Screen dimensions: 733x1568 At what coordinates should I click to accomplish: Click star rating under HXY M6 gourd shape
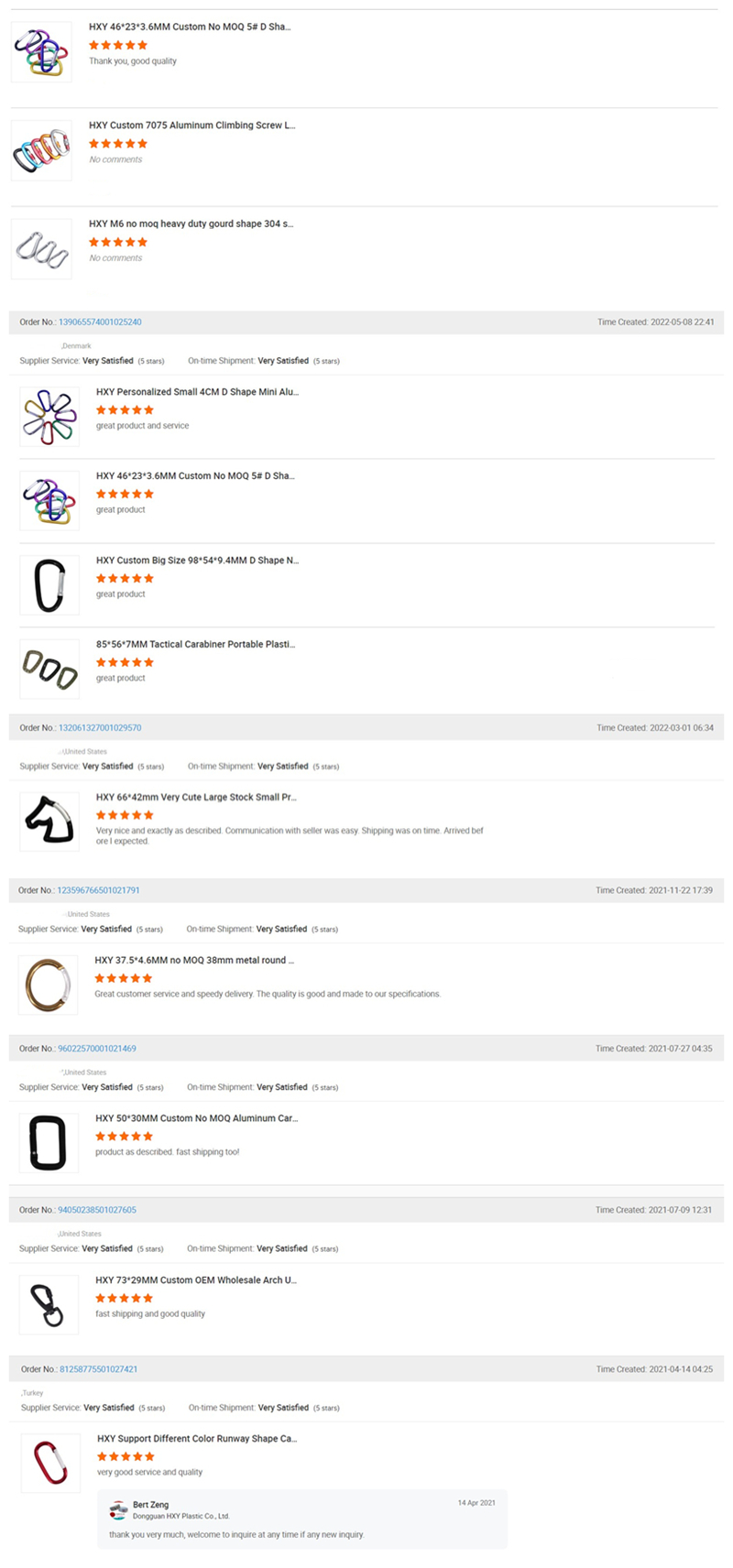click(117, 242)
